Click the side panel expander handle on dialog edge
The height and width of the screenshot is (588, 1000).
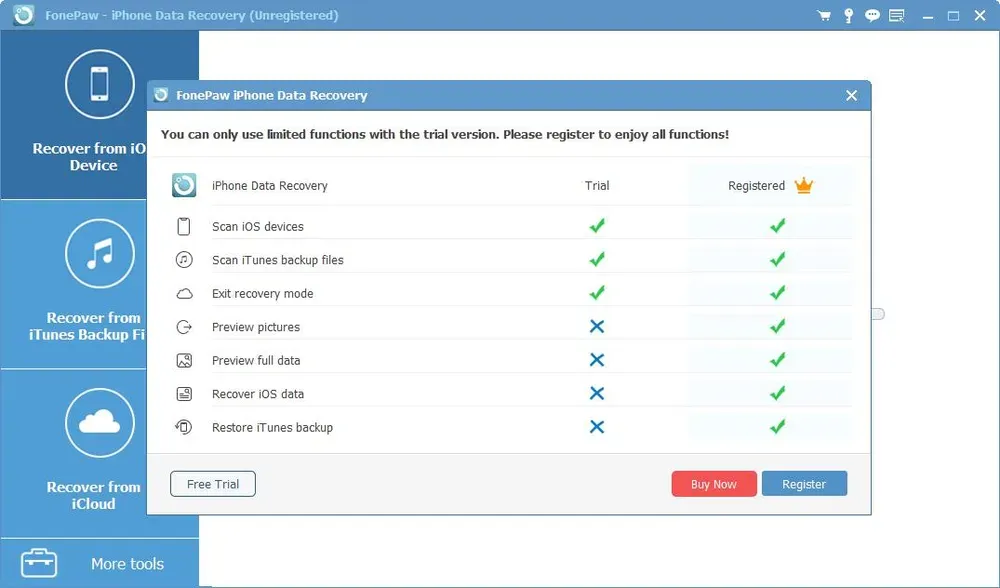click(878, 313)
